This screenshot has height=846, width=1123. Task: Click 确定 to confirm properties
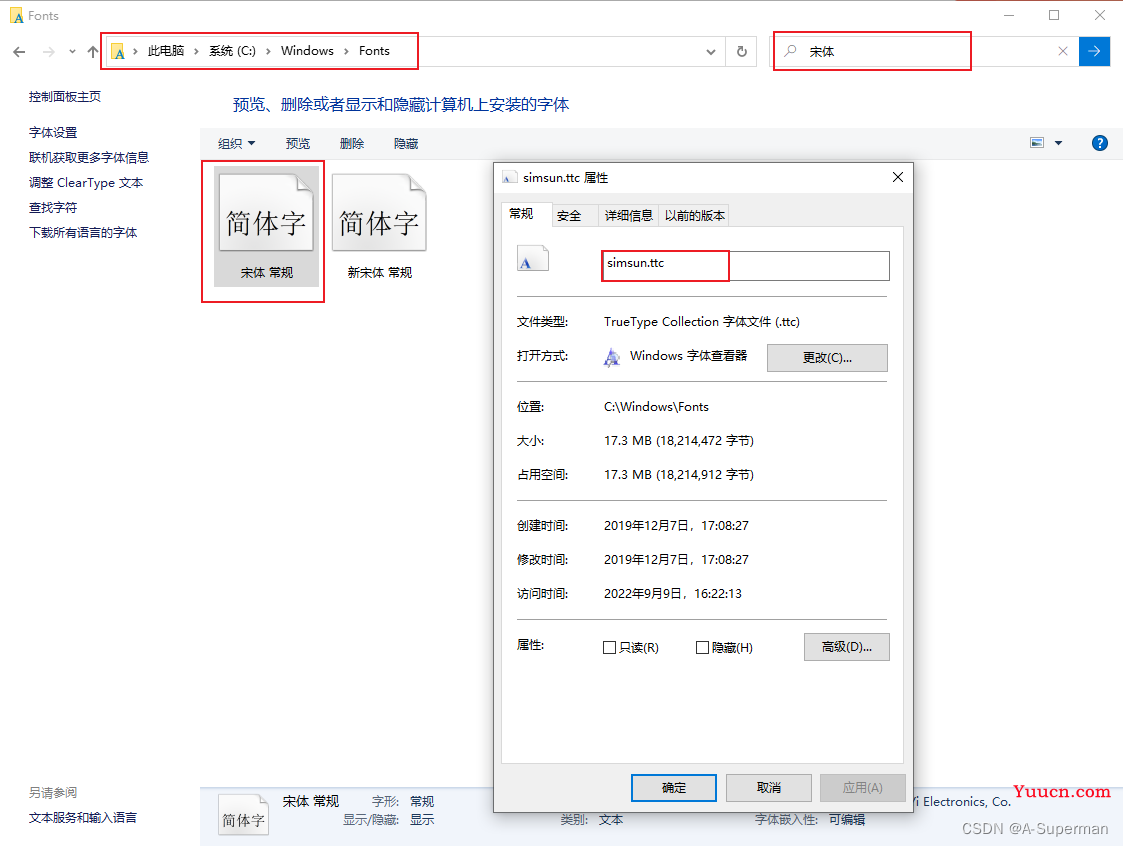[x=673, y=788]
